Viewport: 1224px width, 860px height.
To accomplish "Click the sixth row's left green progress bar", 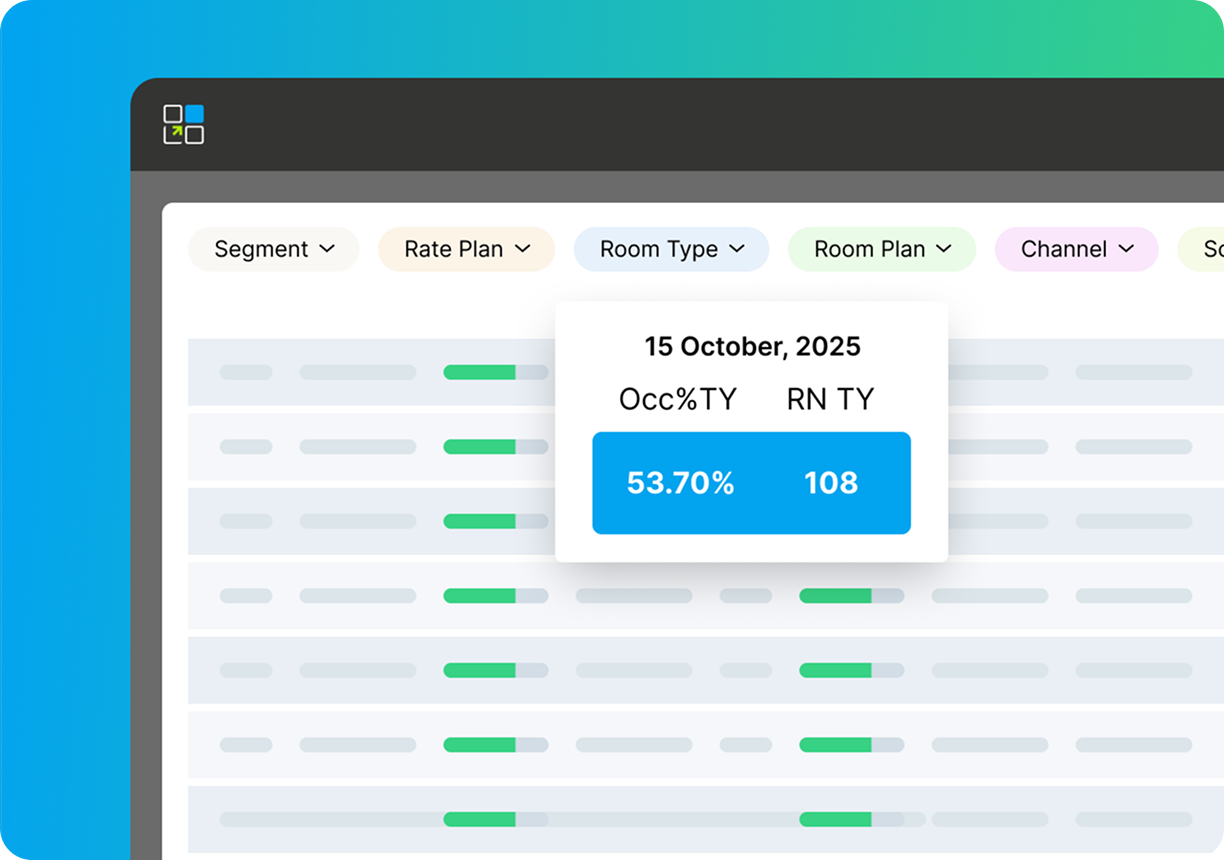I will click(480, 745).
